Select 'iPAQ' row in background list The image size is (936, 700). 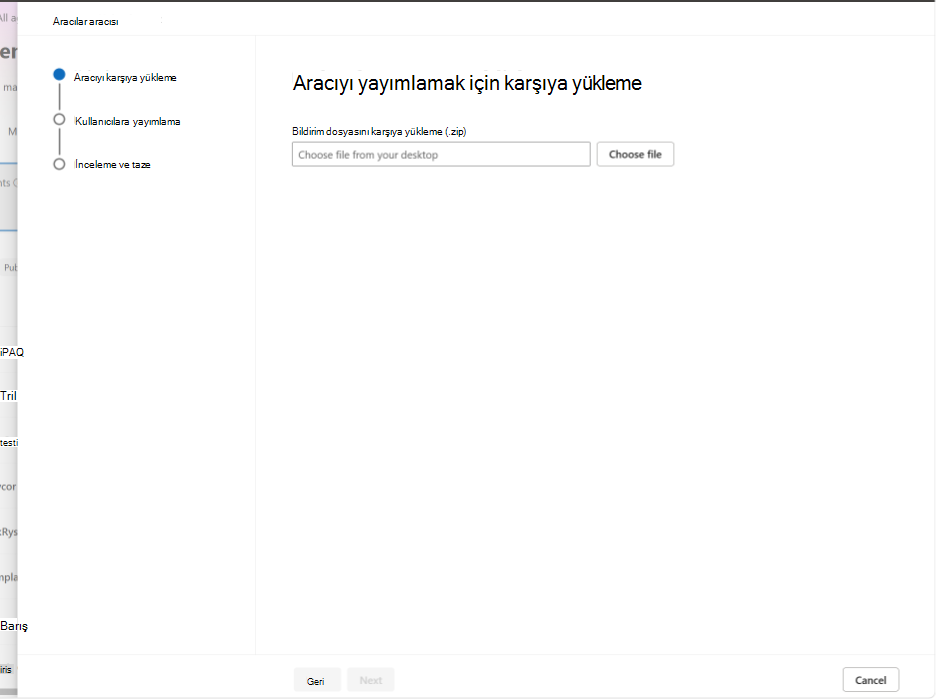coord(12,352)
